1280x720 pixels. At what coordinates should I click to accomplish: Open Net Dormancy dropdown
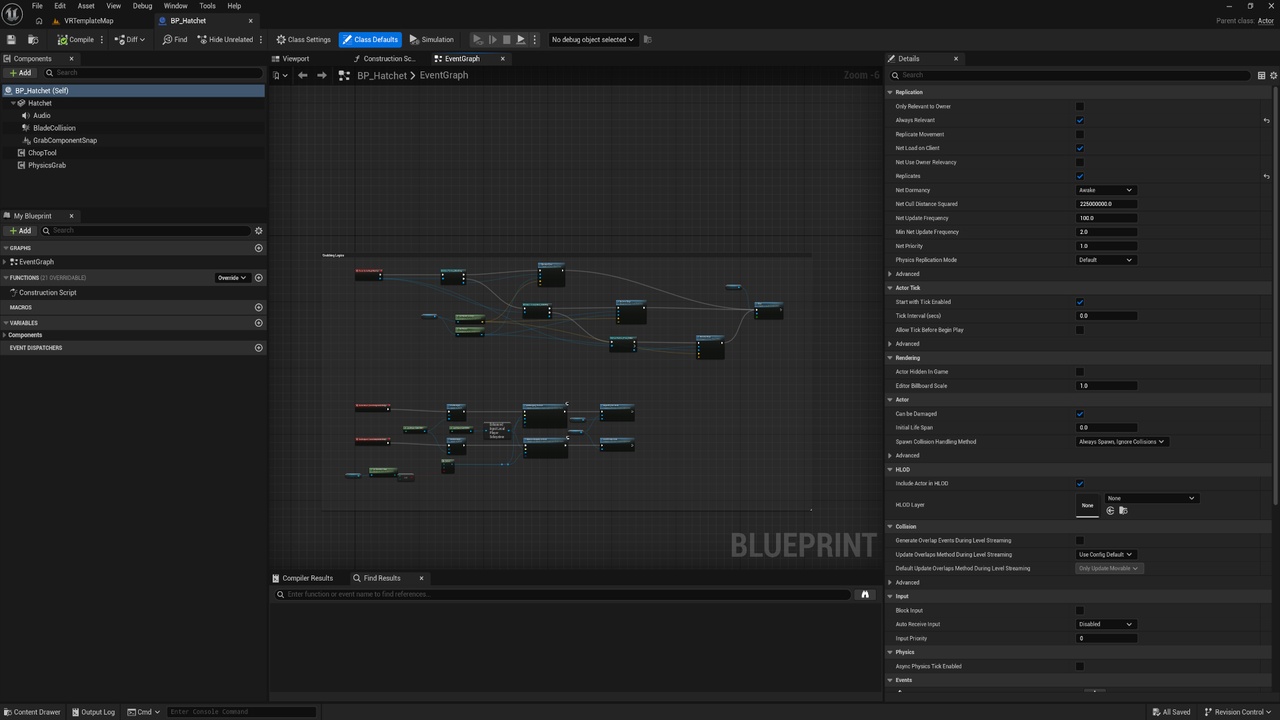[1106, 190]
